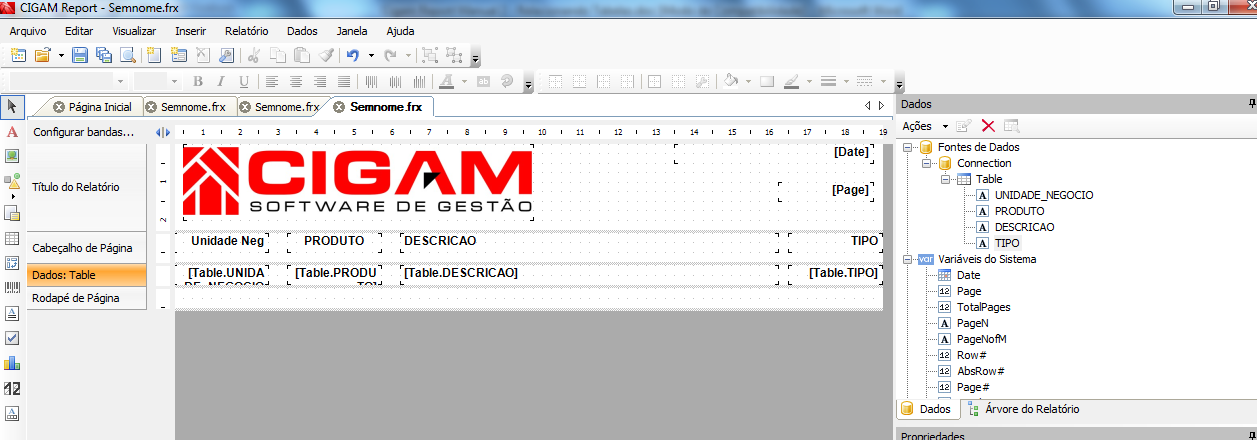
Task: Select the Picture object tool
Action: [12, 156]
